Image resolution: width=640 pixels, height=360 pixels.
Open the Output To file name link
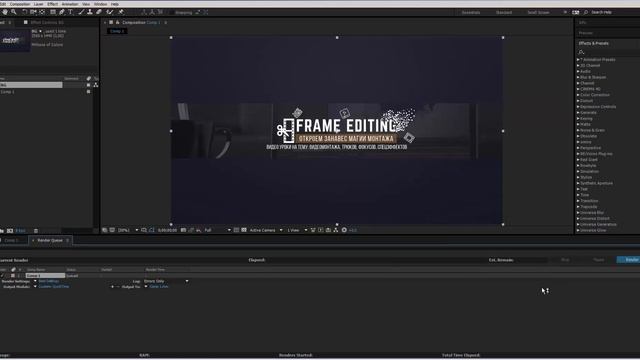click(x=158, y=287)
